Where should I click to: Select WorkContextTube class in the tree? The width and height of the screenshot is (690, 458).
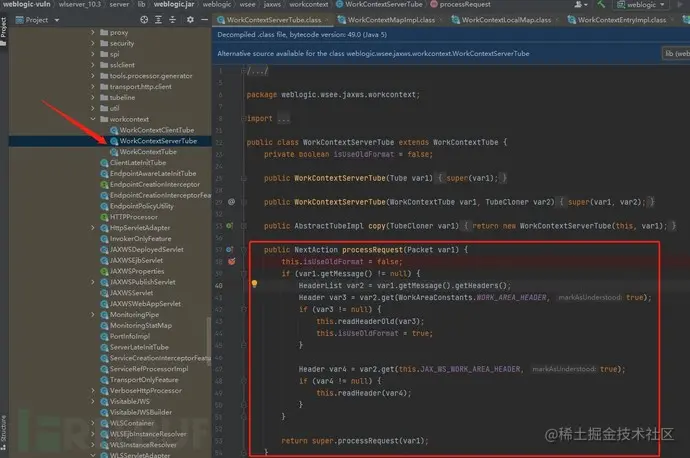coord(148,151)
